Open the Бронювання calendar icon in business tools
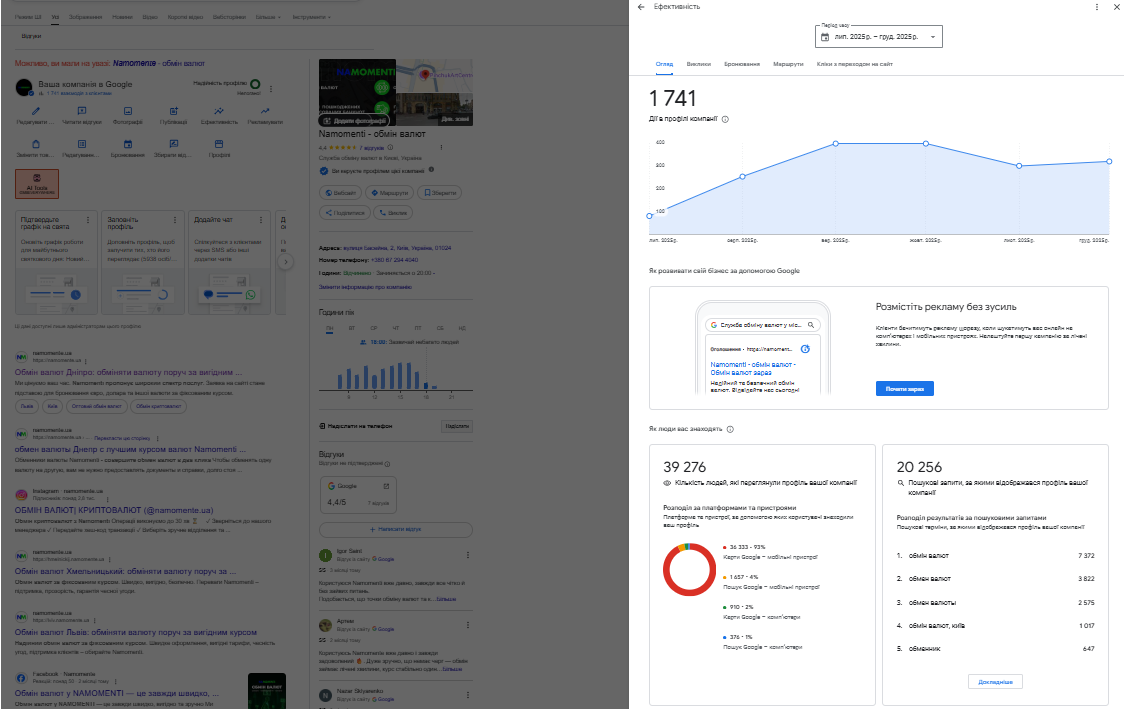Viewport: 1124px width, 709px height. pos(128,145)
